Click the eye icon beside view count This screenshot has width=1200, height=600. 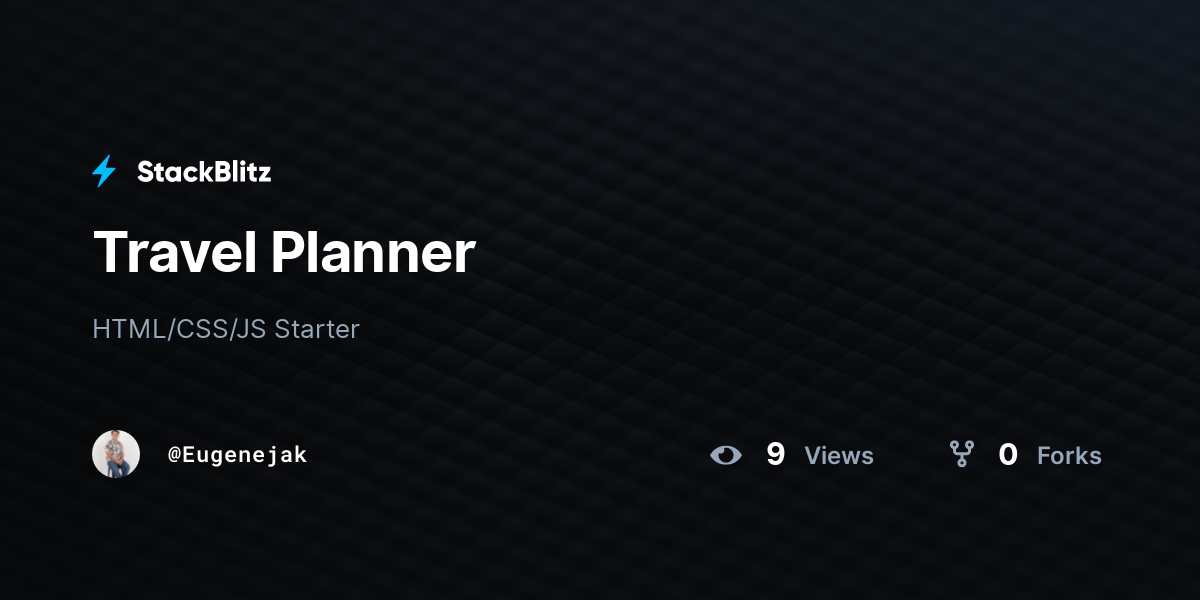(726, 455)
